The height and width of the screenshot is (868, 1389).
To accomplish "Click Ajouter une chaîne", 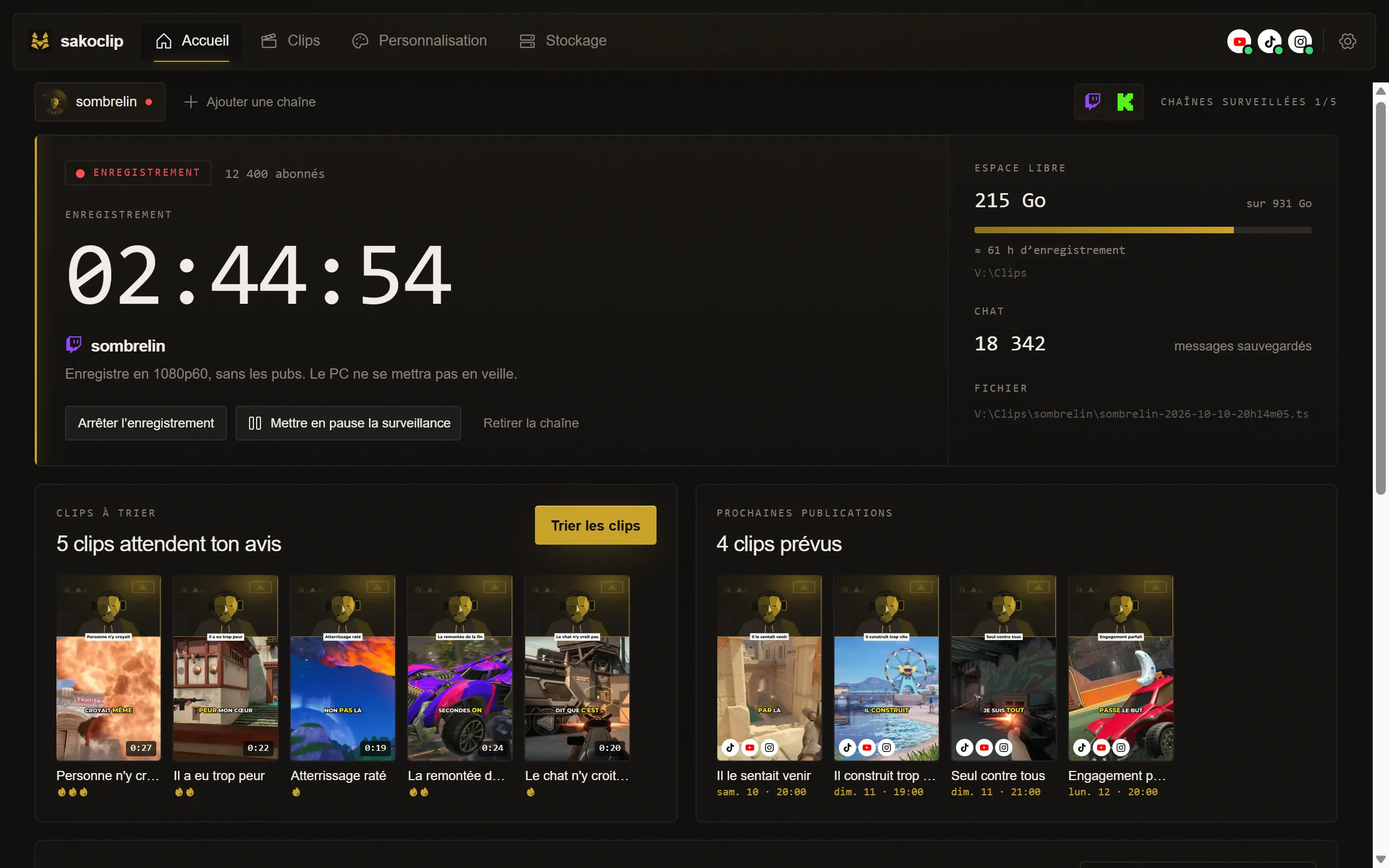I will [250, 101].
